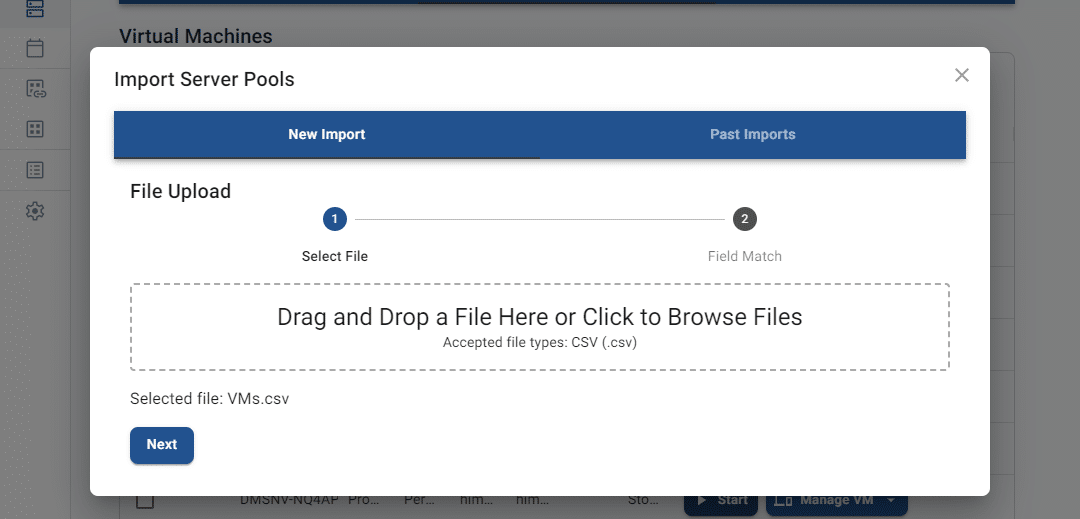Click the play icon on Start button
This screenshot has width=1080, height=519.
pos(701,501)
